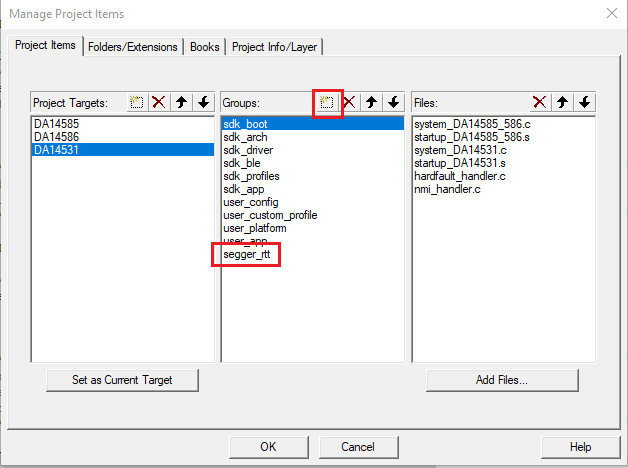
Task: Switch to Folders/Extensions tab
Action: tap(132, 47)
